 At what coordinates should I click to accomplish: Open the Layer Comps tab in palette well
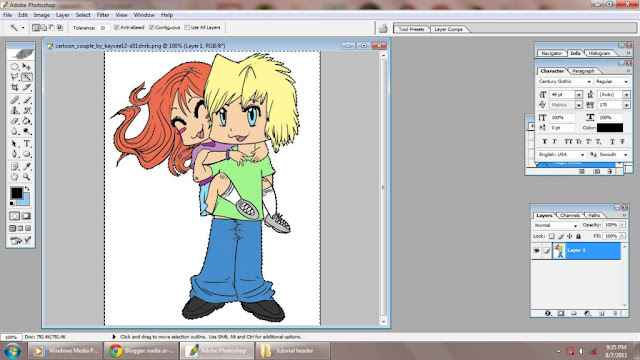(x=448, y=29)
